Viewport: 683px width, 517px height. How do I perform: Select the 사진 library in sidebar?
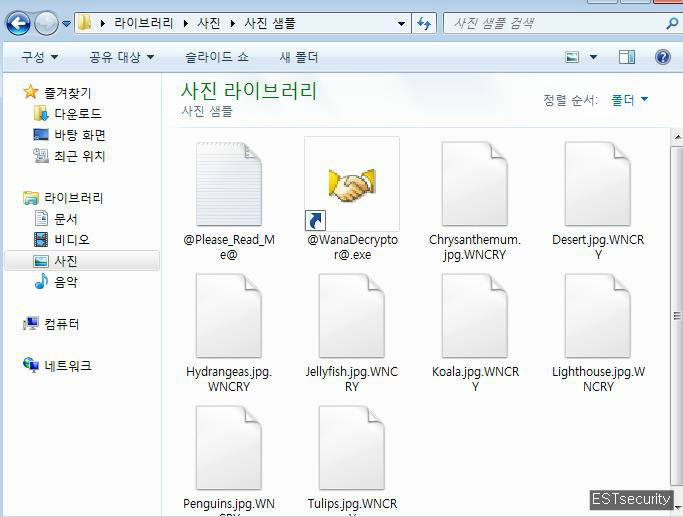tap(82, 261)
